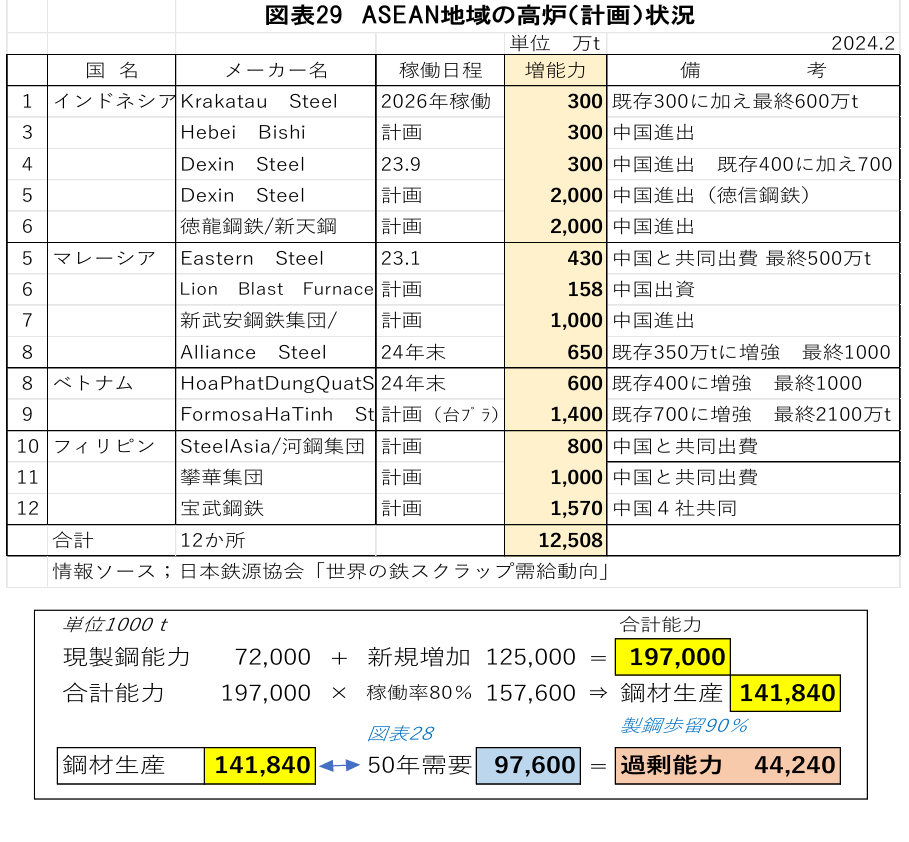Select the yellow 197,000 total capacity box
This screenshot has height=842, width=909.
(x=672, y=657)
